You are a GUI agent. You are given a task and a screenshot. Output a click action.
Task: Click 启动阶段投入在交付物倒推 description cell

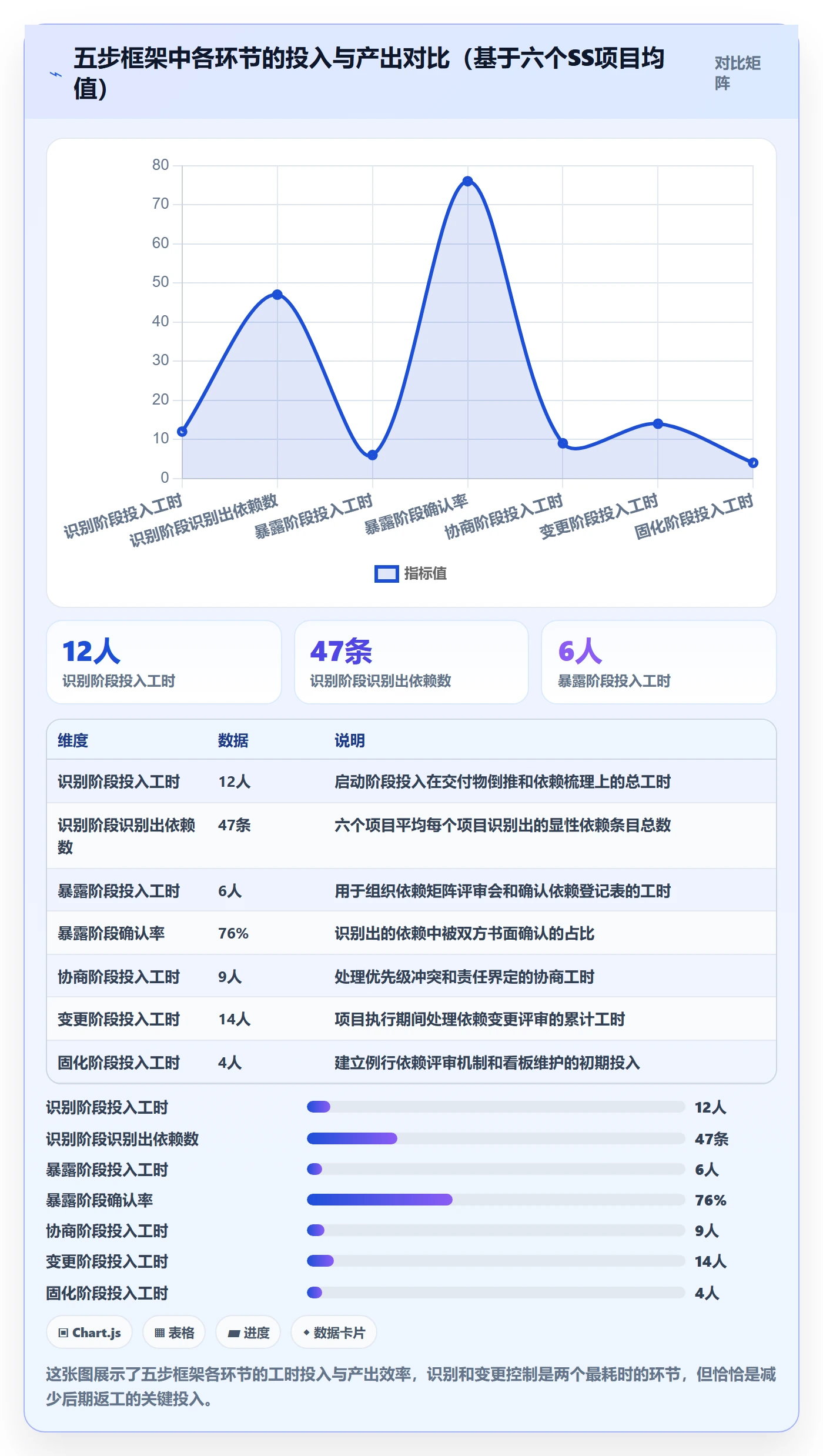pos(503,782)
